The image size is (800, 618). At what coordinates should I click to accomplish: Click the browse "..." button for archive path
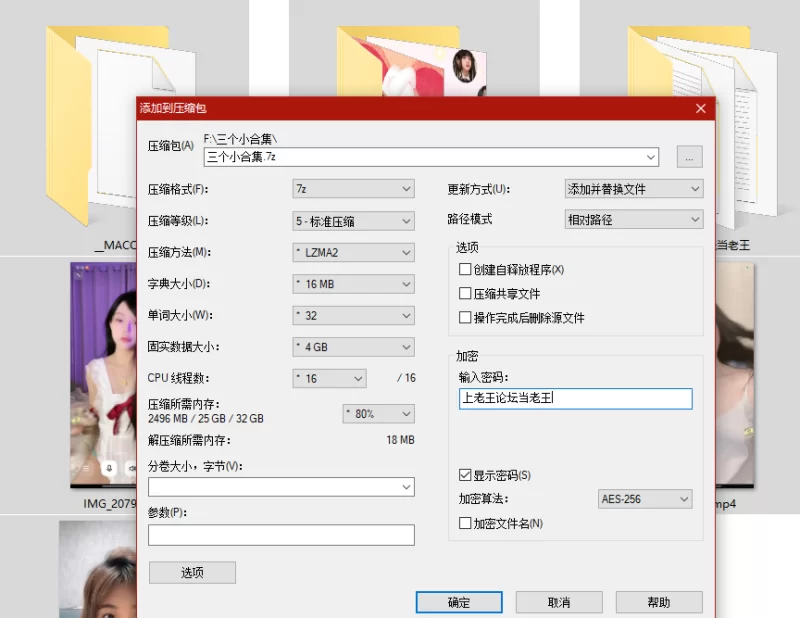(690, 157)
